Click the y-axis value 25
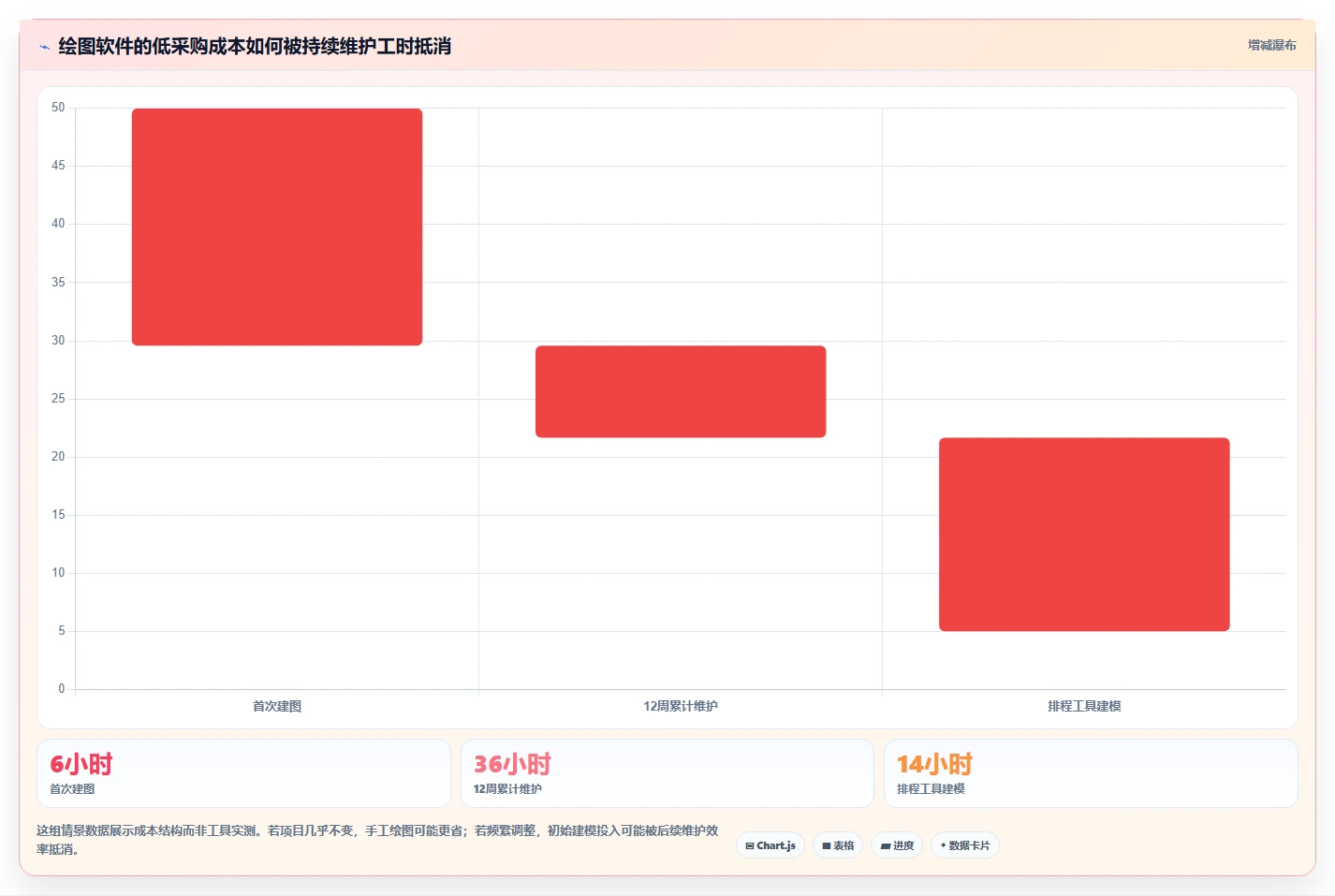The width and height of the screenshot is (1335, 896). coord(58,399)
